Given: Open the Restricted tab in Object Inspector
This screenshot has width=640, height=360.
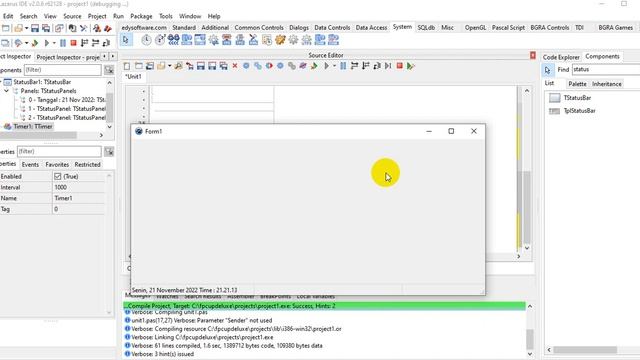Looking at the screenshot, I should 87,164.
